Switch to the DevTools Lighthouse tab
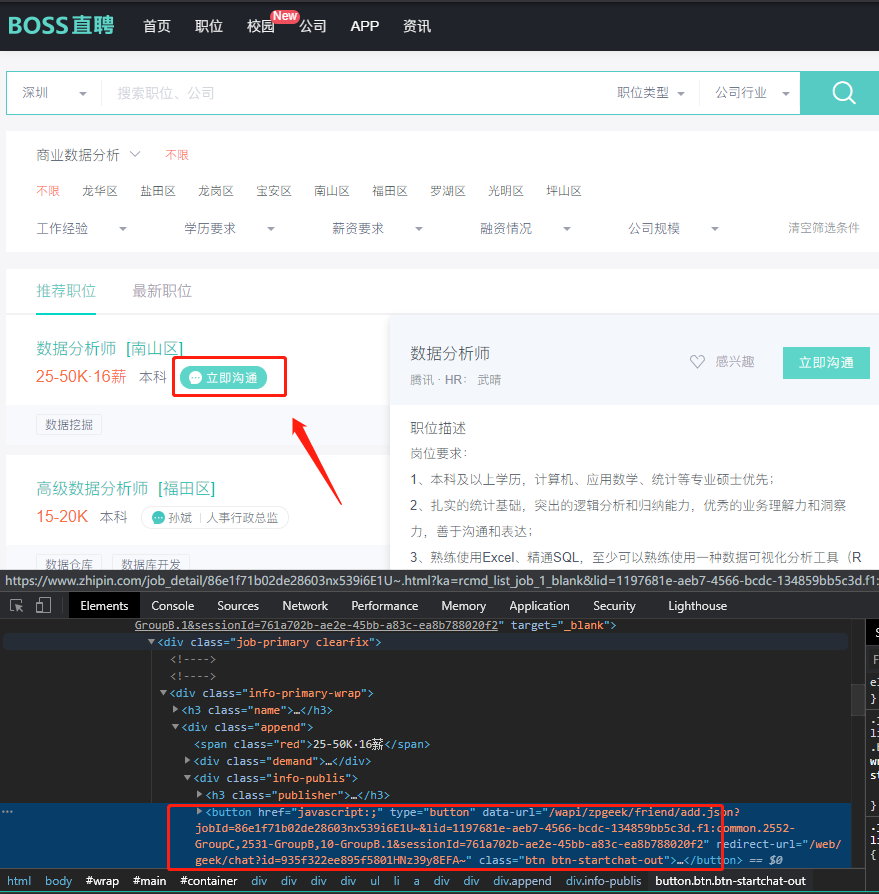Screen dimensions: 879x894 (697, 606)
